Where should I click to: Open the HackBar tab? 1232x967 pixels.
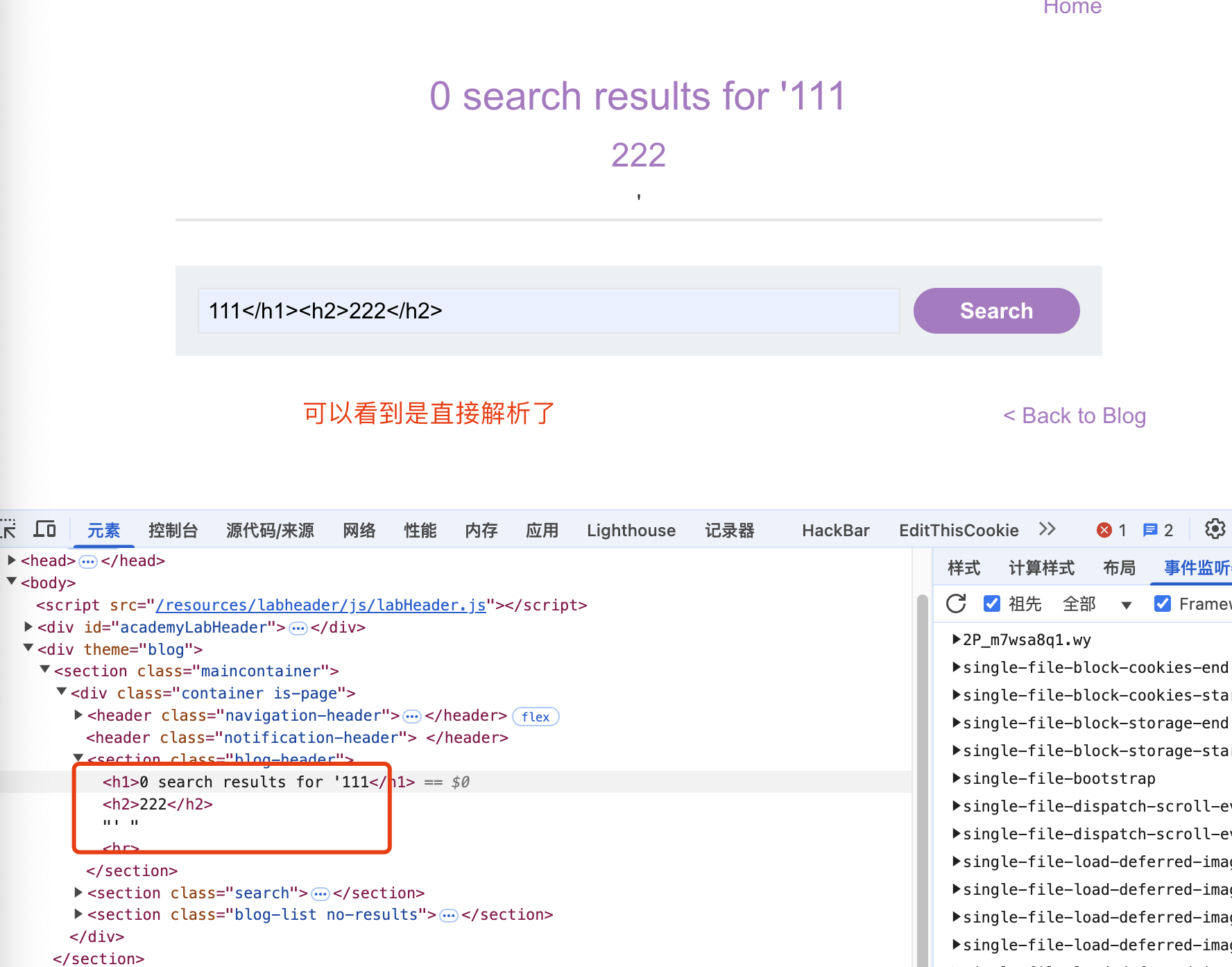tap(835, 531)
